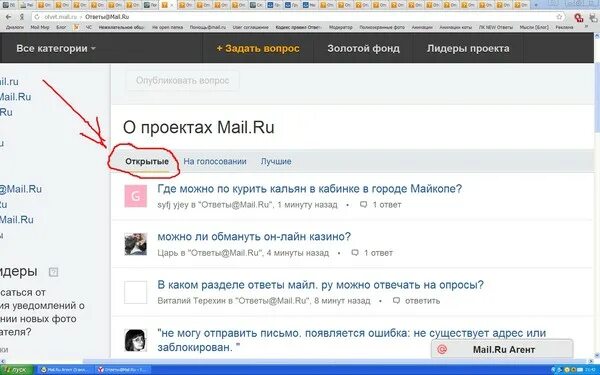
Task: Switch to the Лучшие tab
Action: [276, 161]
